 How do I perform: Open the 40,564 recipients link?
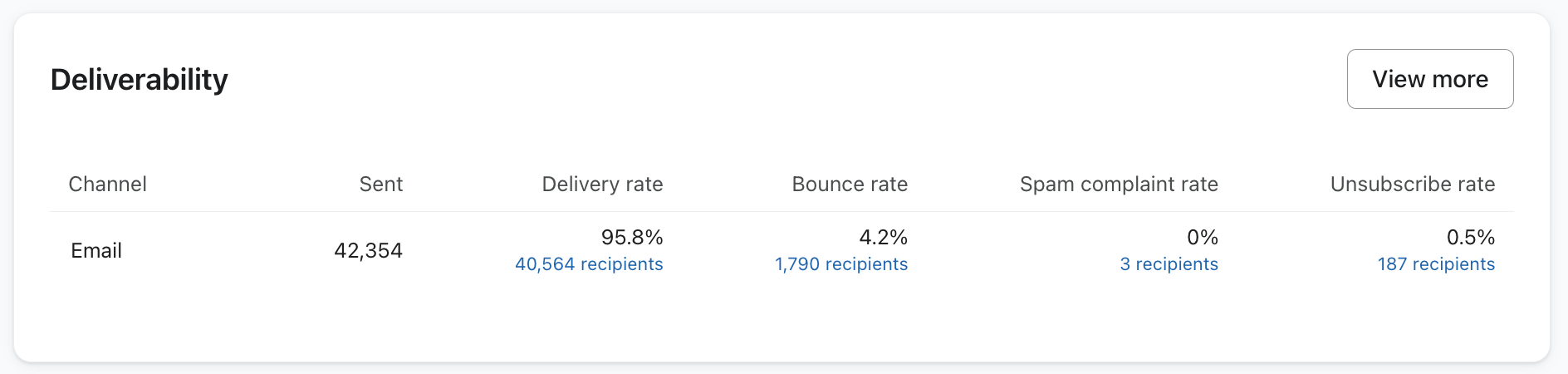coord(589,264)
